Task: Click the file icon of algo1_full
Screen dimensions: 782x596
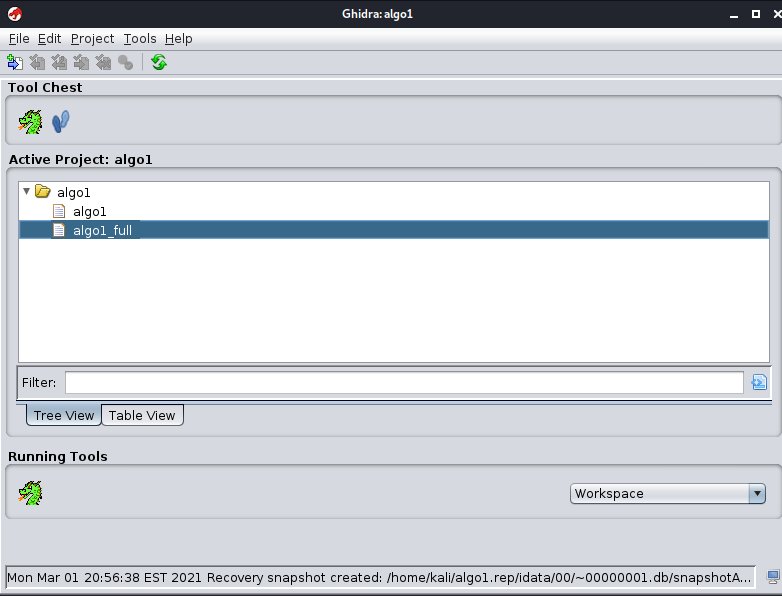Action: point(59,230)
